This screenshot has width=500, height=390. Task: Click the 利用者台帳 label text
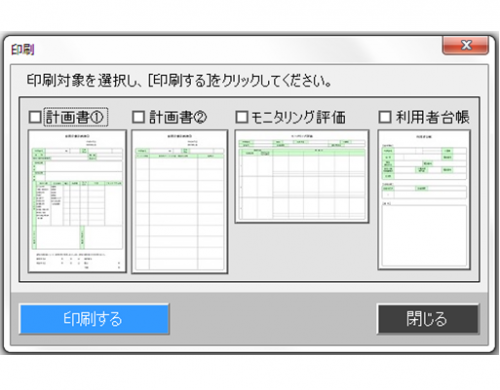(x=433, y=117)
